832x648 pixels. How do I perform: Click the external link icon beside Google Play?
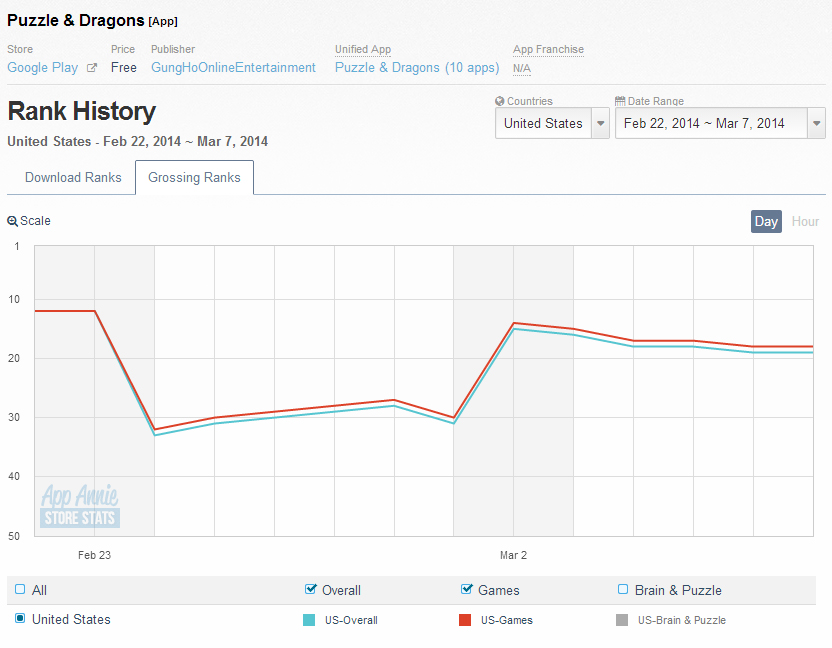[92, 68]
